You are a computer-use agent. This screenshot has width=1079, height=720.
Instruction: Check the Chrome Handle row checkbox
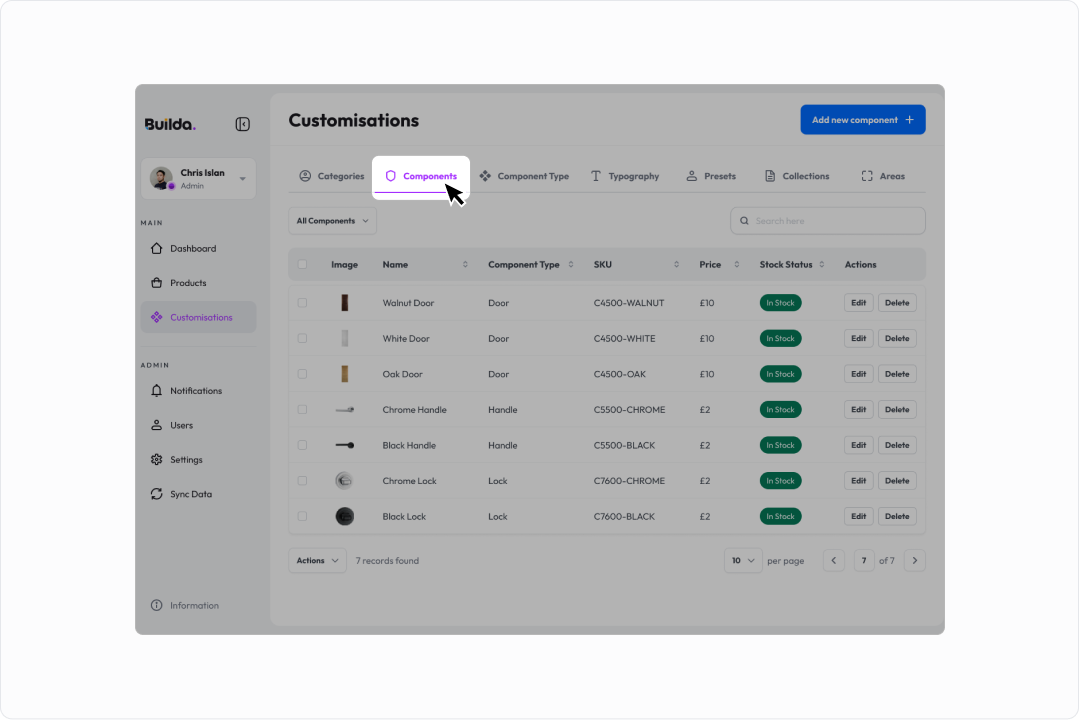[x=303, y=410]
